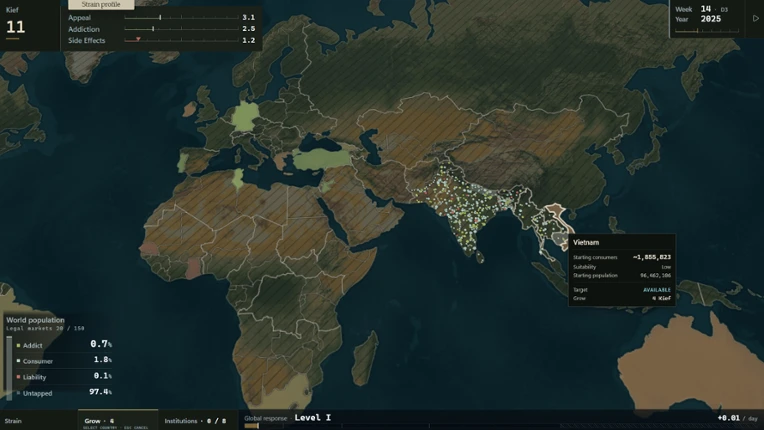Viewport: 764px width, 430px height.
Task: Open the Strain profile tab
Action: (x=101, y=4)
